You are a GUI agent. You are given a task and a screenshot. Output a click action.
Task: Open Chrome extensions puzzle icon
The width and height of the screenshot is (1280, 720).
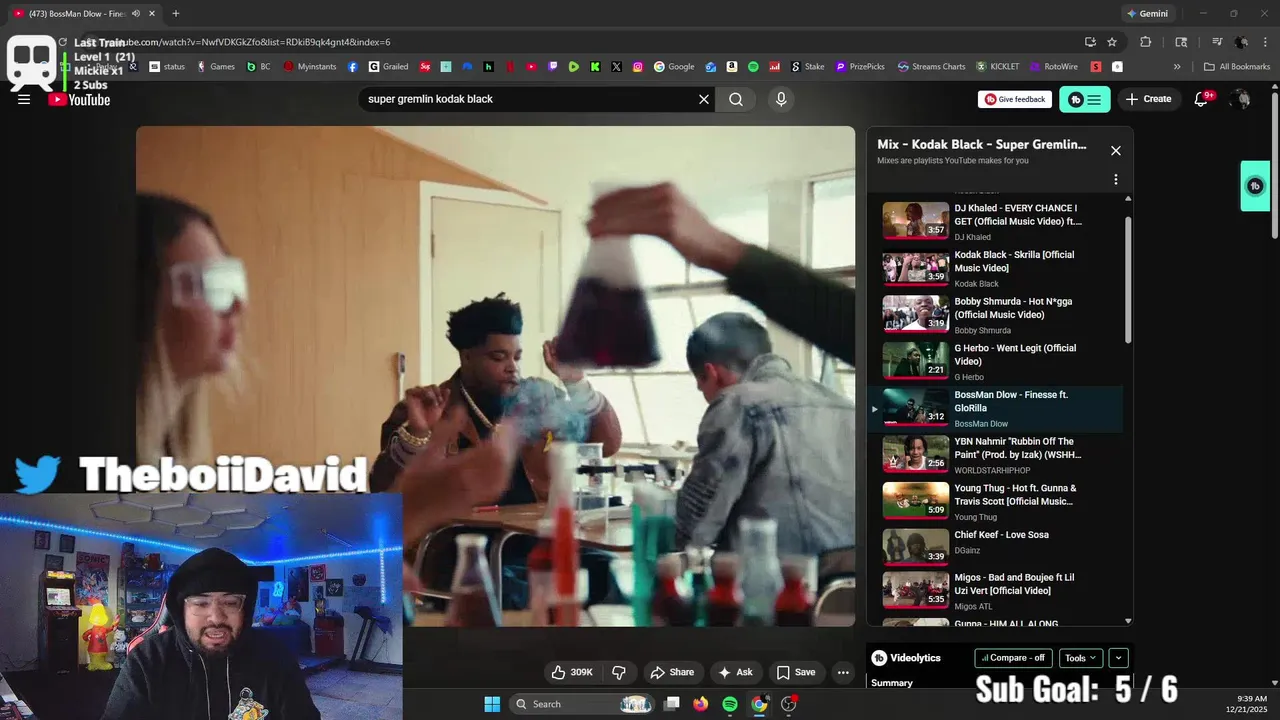pos(1146,42)
